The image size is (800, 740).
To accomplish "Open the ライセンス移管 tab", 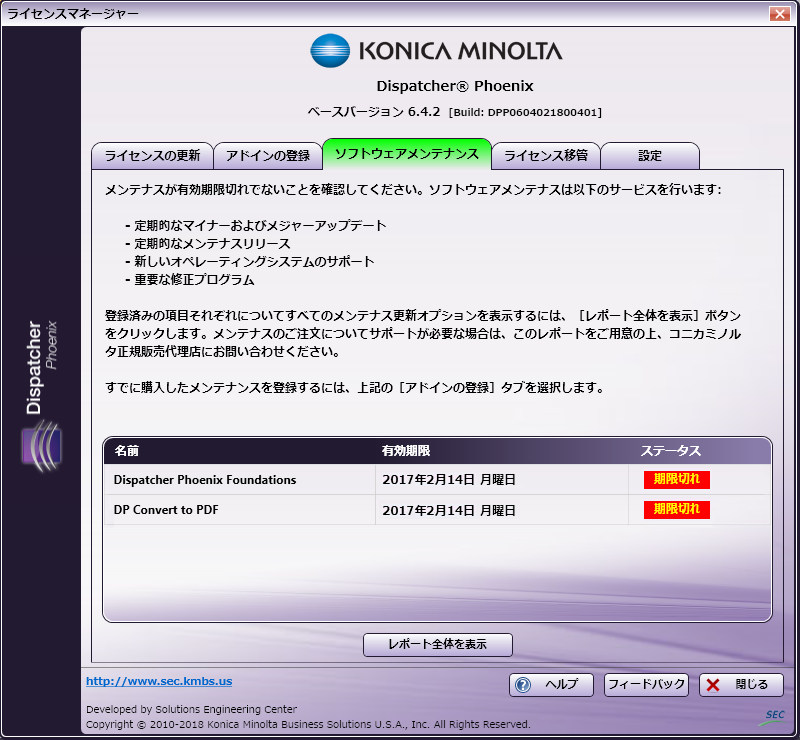I will pyautogui.click(x=546, y=156).
